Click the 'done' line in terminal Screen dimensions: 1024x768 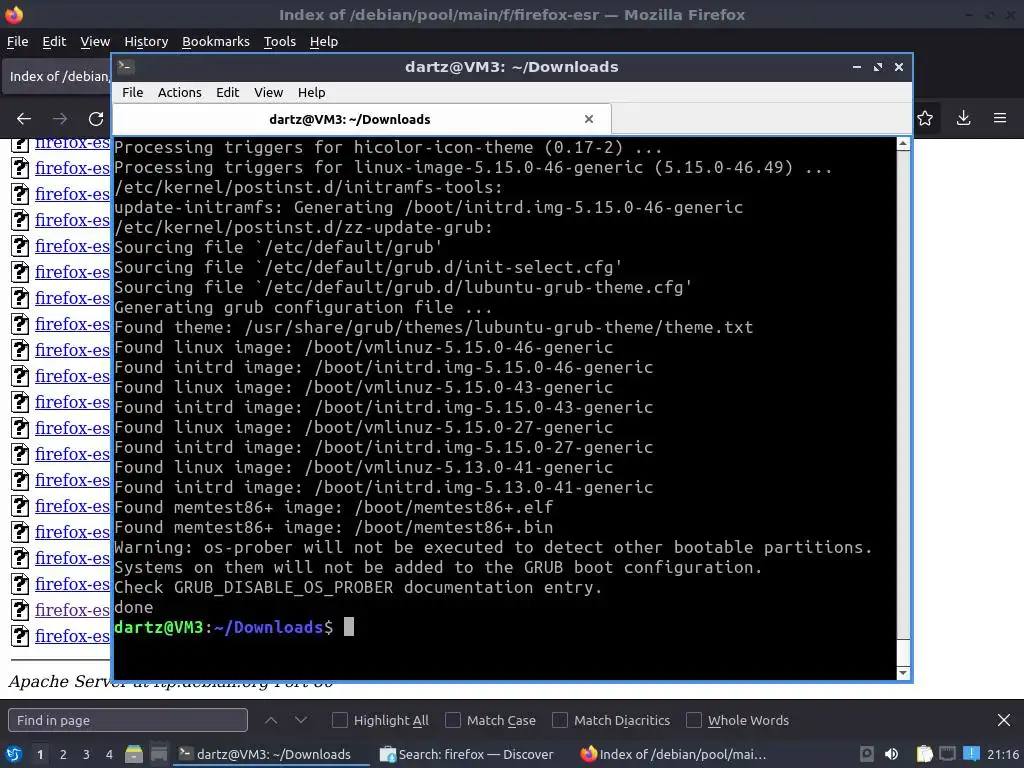(134, 607)
